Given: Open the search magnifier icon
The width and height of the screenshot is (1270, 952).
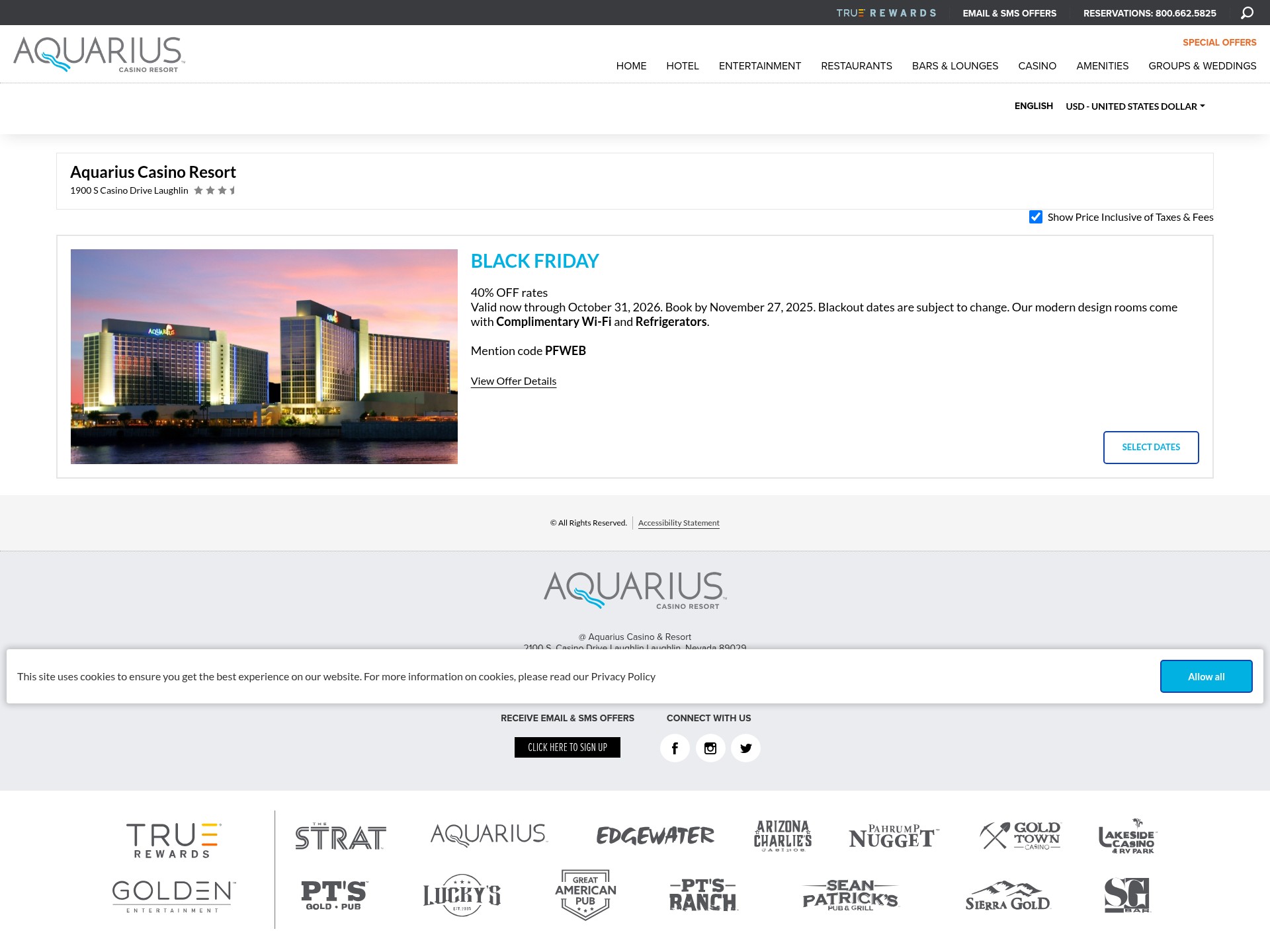Looking at the screenshot, I should click(x=1247, y=13).
